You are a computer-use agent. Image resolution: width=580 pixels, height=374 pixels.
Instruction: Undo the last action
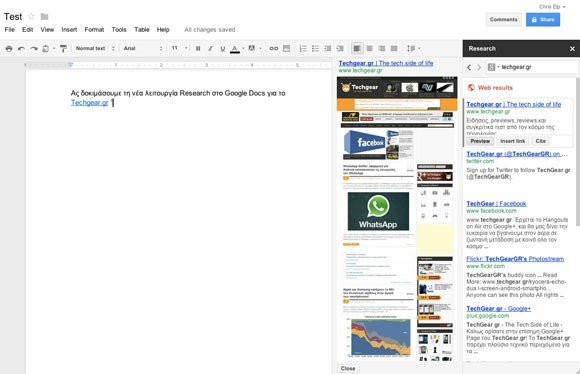pos(21,48)
